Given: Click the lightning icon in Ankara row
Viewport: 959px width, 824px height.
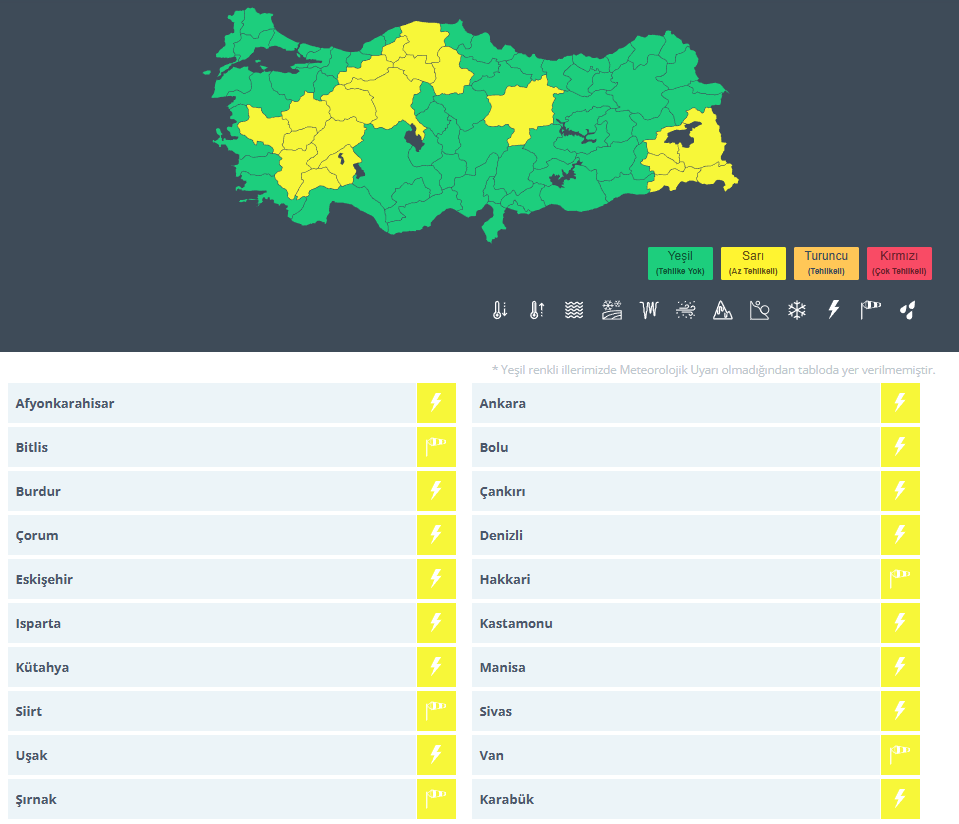Looking at the screenshot, I should [x=900, y=403].
